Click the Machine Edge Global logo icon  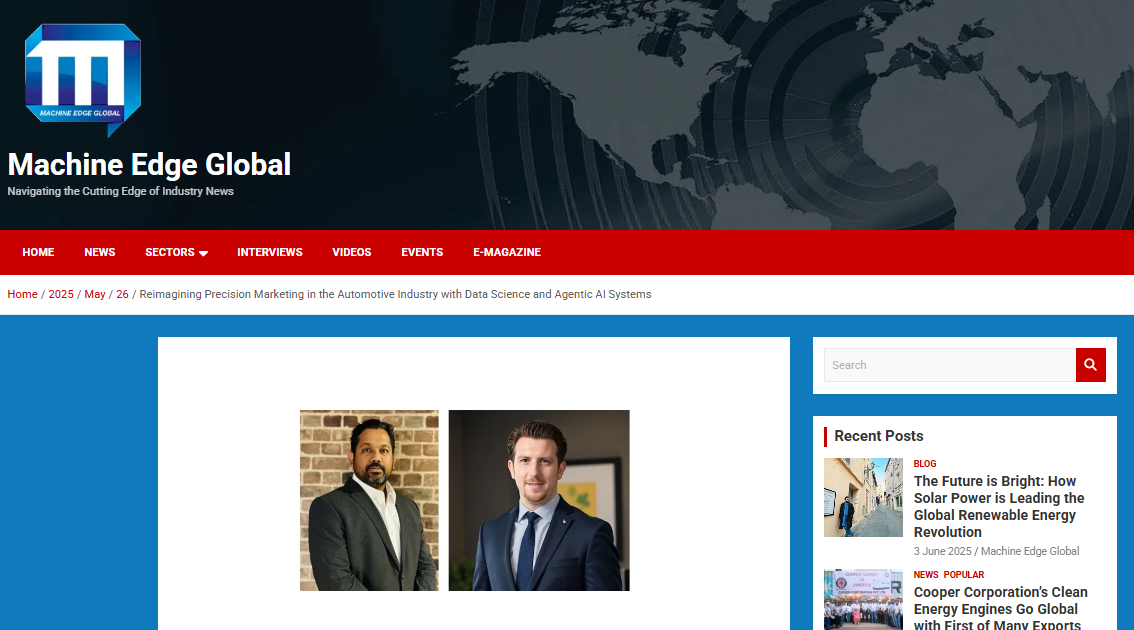pos(82,80)
